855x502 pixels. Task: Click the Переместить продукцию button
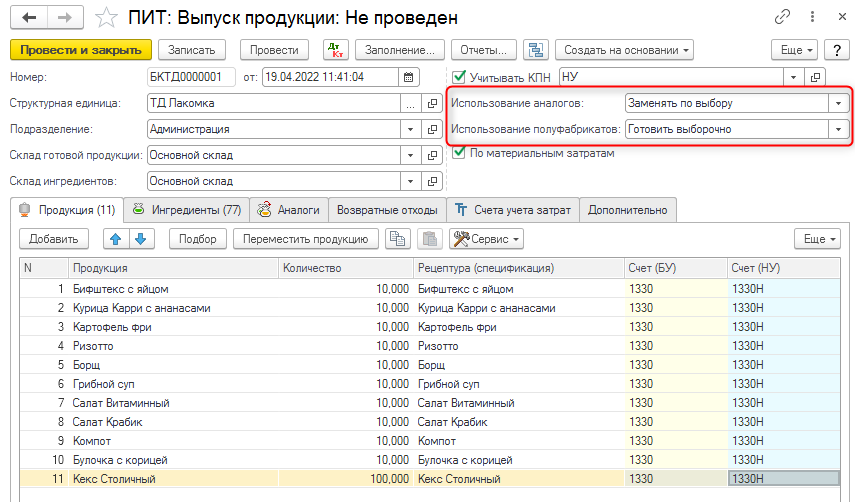click(306, 239)
